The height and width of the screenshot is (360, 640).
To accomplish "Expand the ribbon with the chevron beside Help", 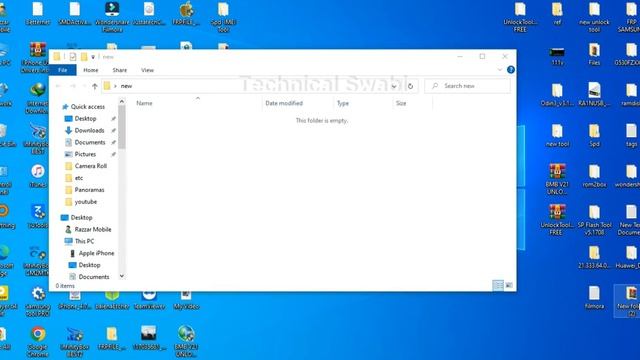I will coord(500,70).
